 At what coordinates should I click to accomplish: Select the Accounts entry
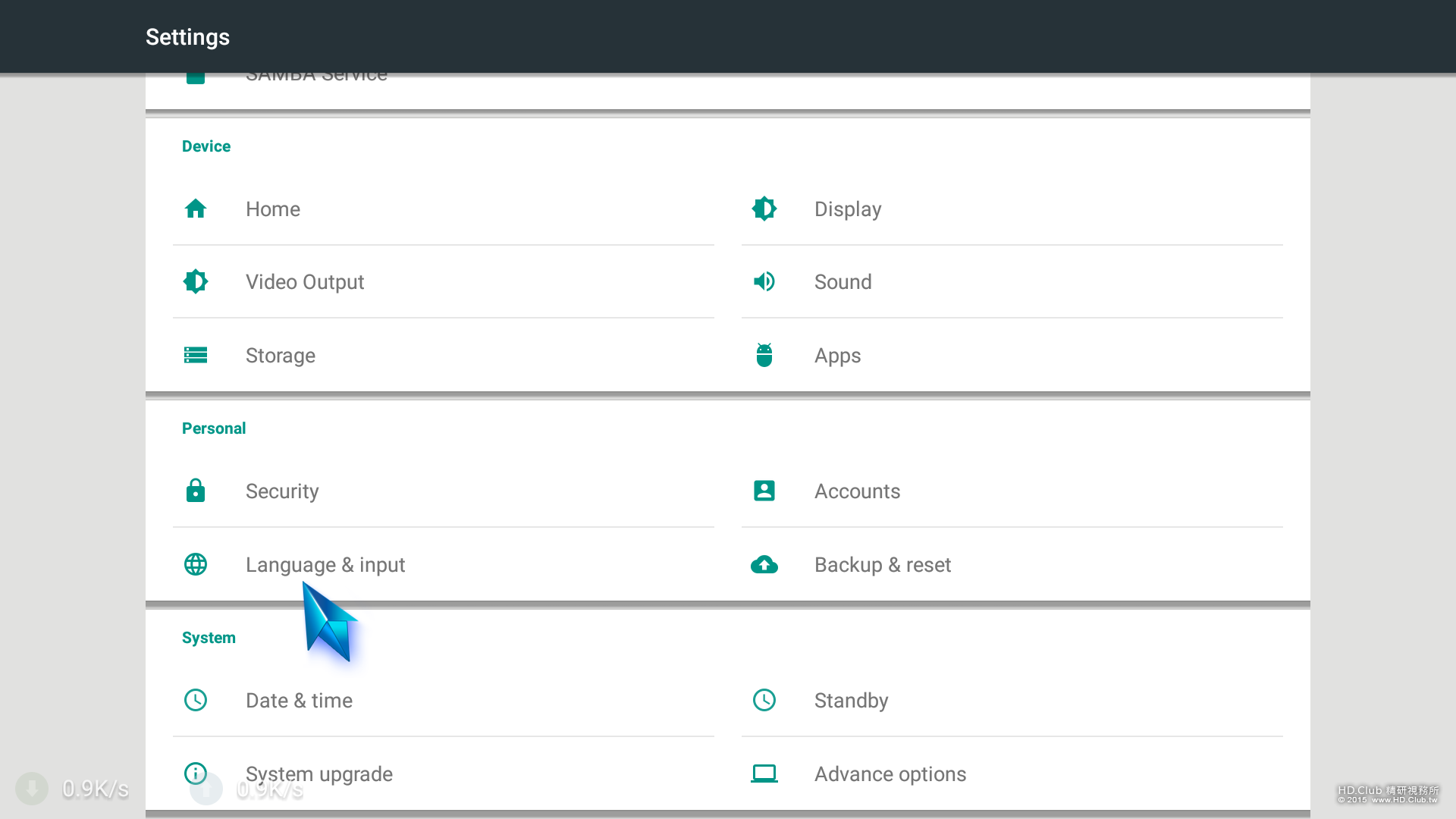click(857, 491)
